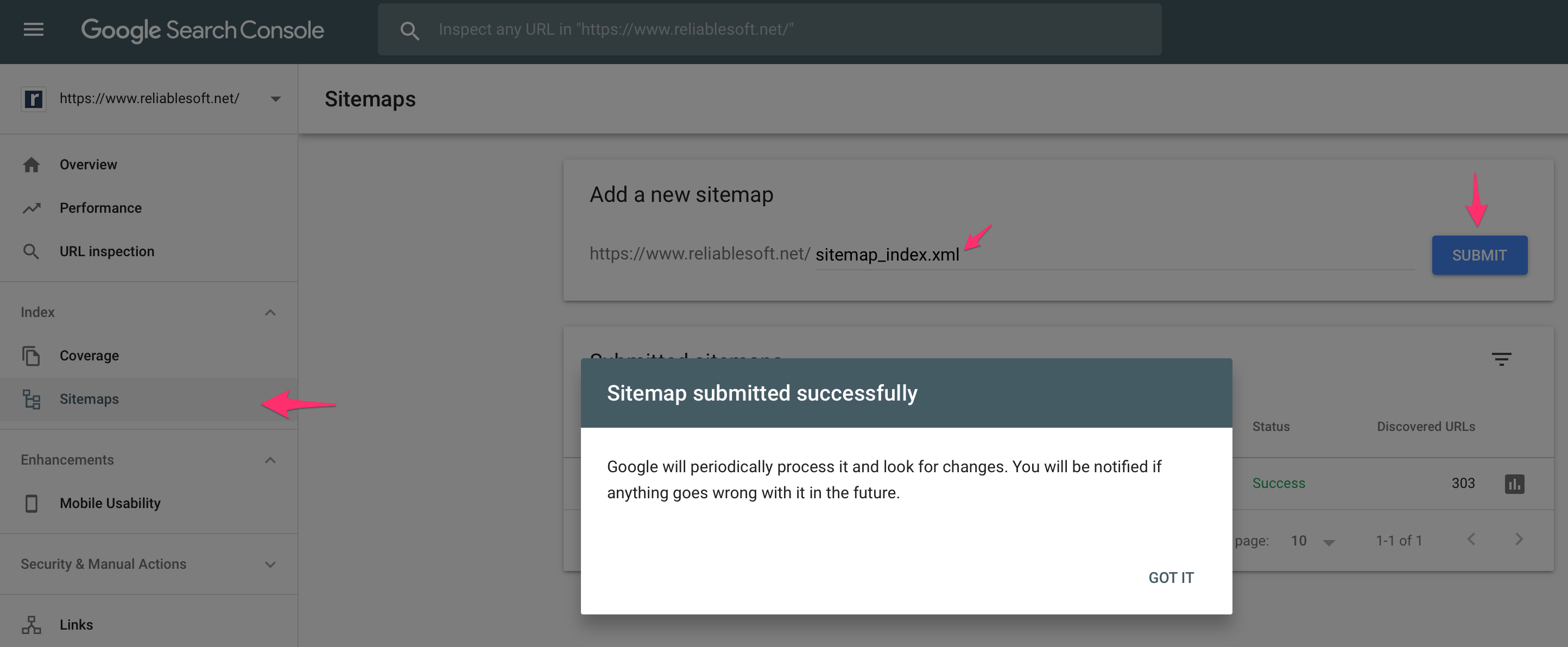Screen dimensions: 1568x647
Task: Expand Security & Manual Actions section
Action: pos(270,564)
